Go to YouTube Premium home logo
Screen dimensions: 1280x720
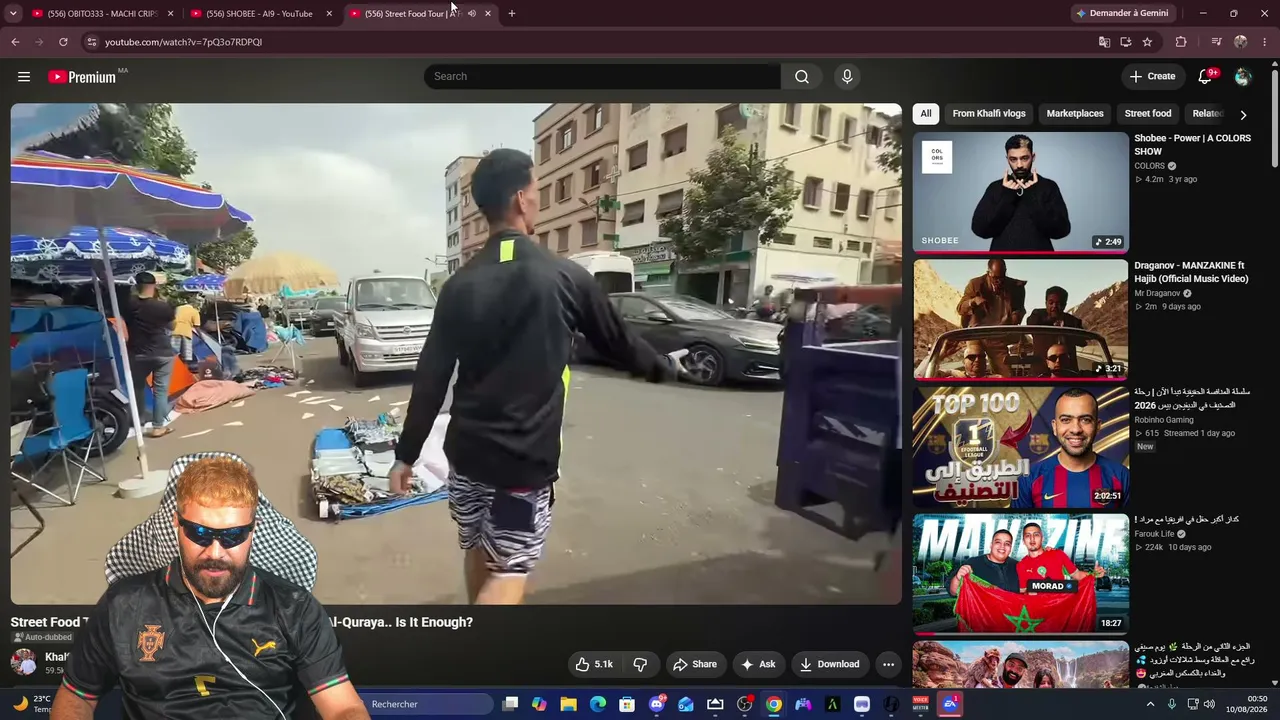point(82,77)
